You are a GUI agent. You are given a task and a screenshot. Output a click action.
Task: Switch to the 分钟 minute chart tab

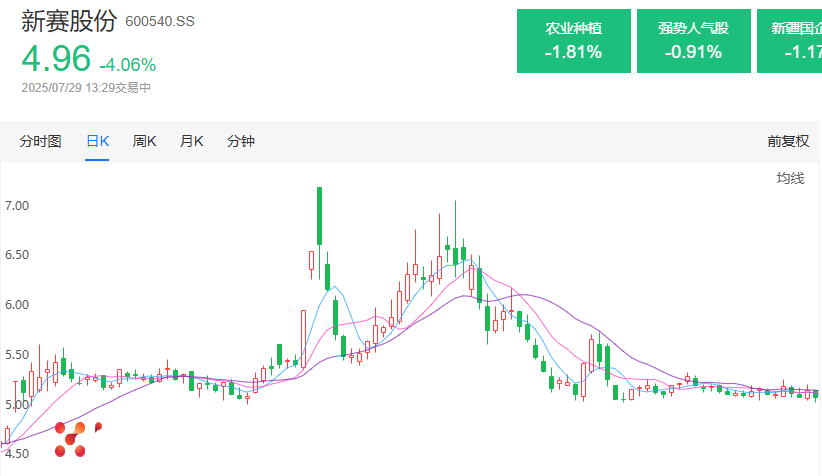coord(241,141)
